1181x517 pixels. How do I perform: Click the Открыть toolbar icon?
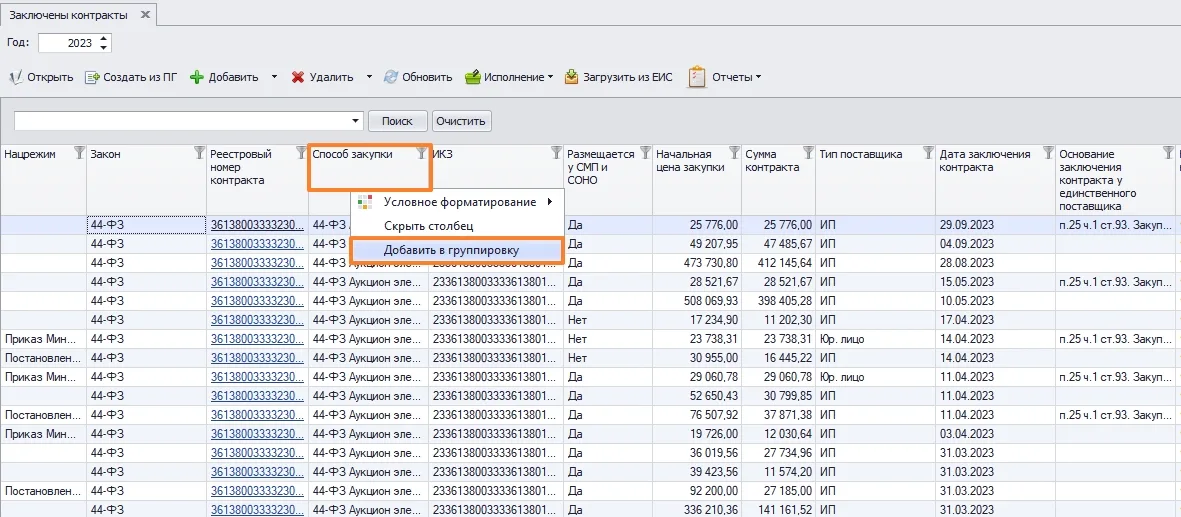tap(16, 77)
